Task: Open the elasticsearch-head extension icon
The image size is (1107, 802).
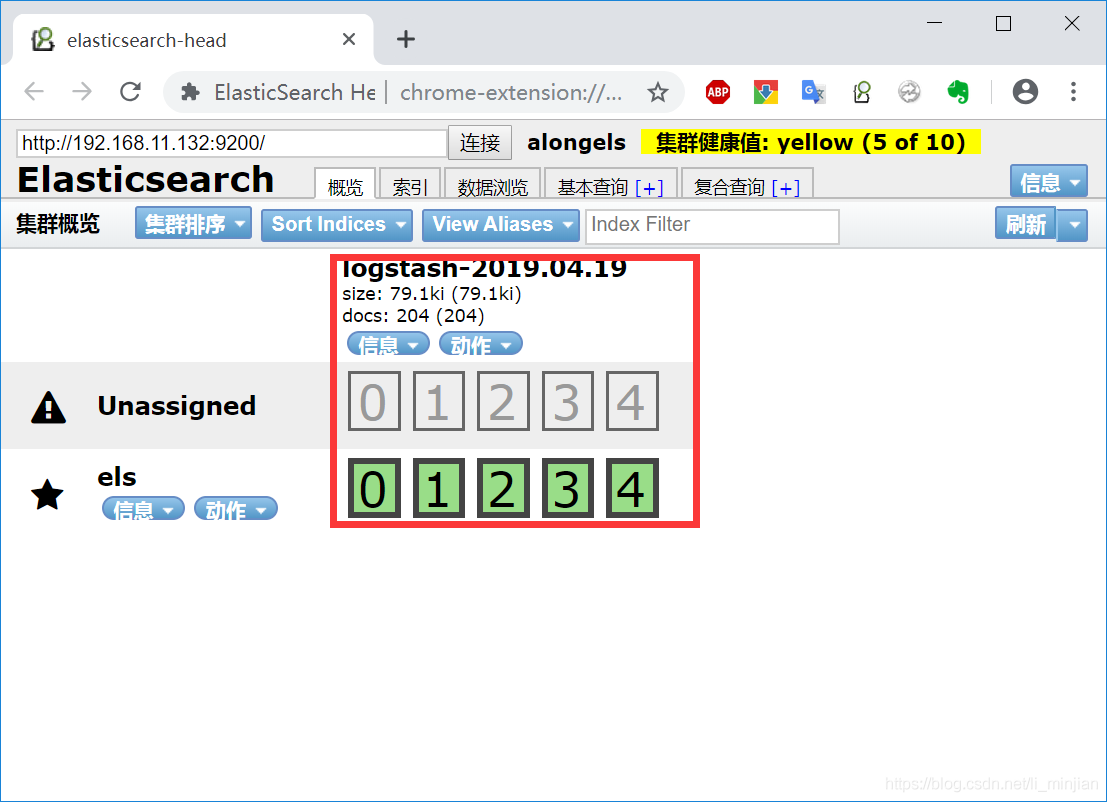Action: [862, 92]
